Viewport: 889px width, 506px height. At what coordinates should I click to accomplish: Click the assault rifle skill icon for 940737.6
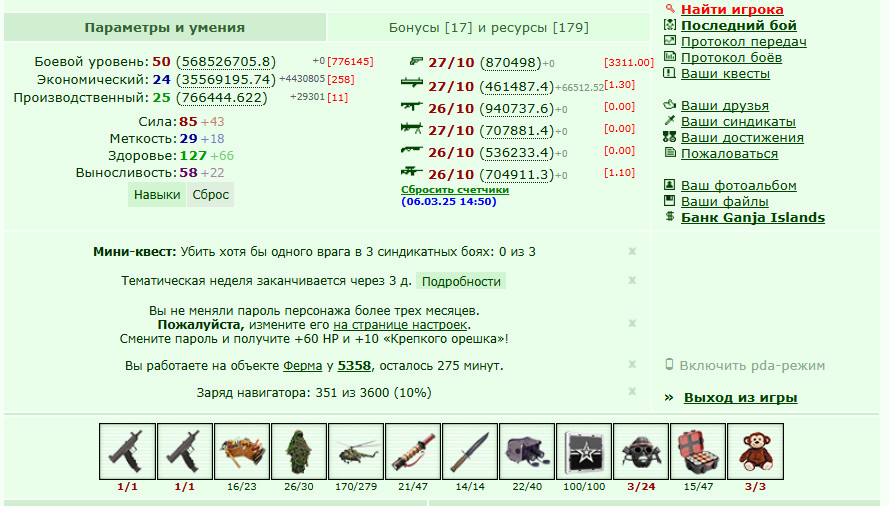[x=412, y=106]
